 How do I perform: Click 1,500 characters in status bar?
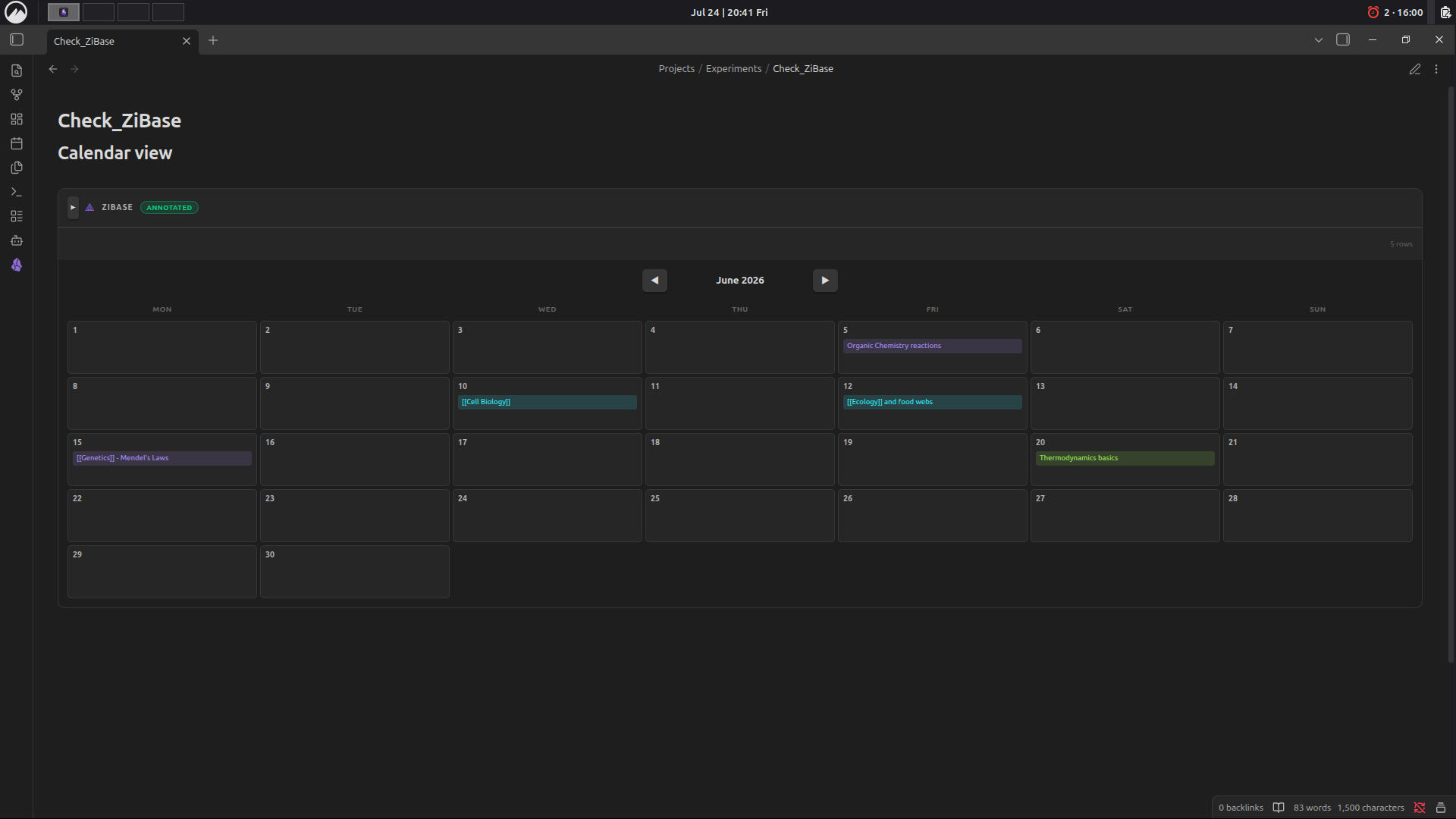(x=1370, y=808)
